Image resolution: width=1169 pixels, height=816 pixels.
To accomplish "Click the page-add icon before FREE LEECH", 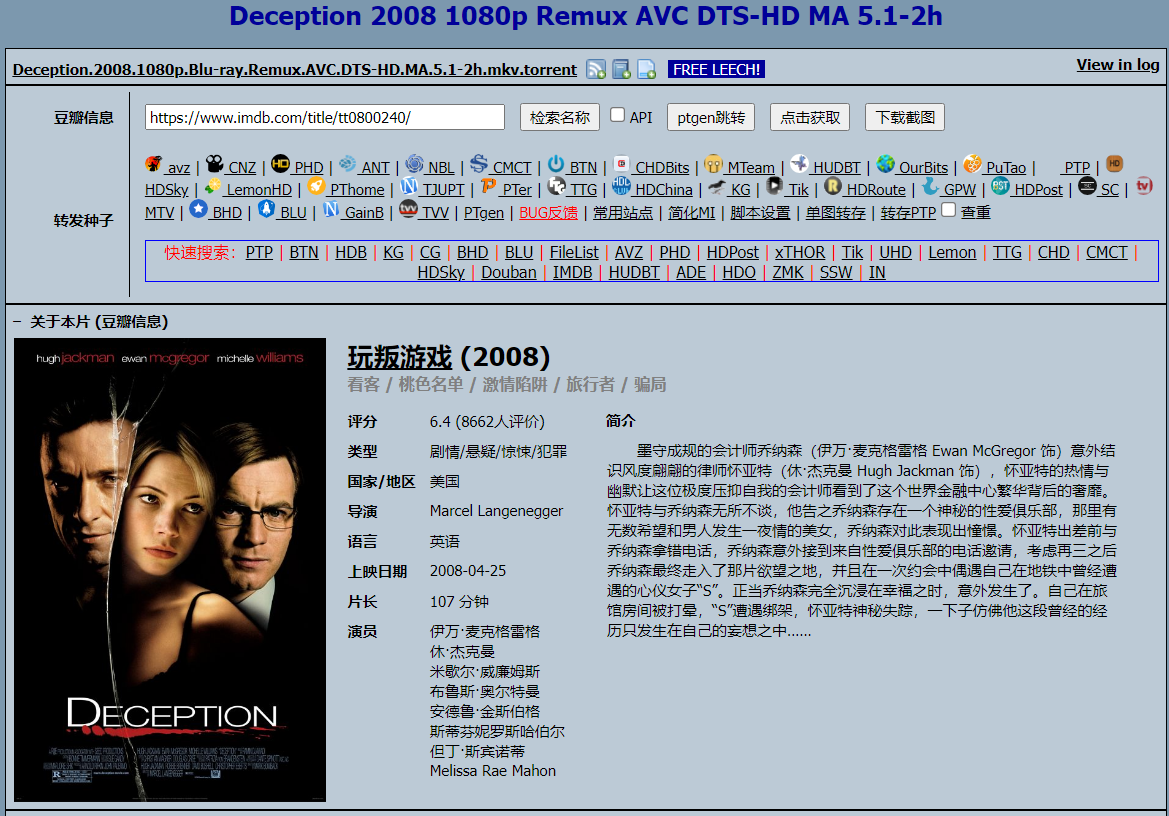I will 646,69.
